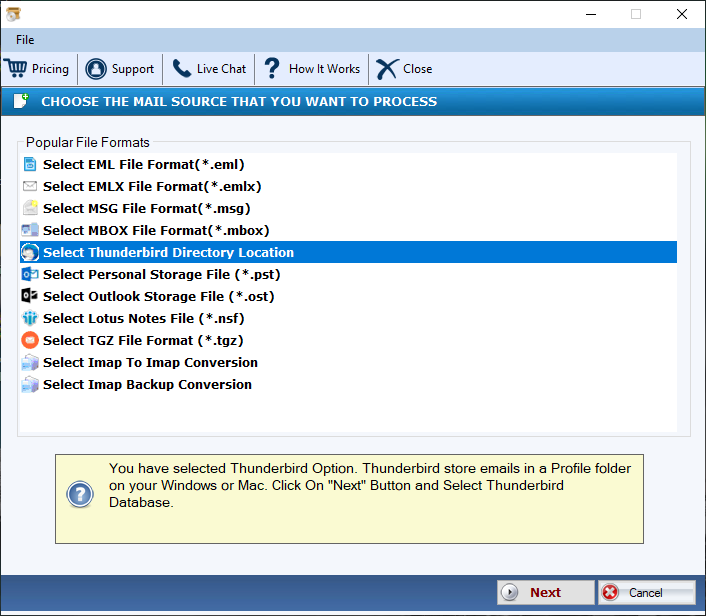Image resolution: width=706 pixels, height=616 pixels.
Task: Minimize the application window
Action: point(591,14)
